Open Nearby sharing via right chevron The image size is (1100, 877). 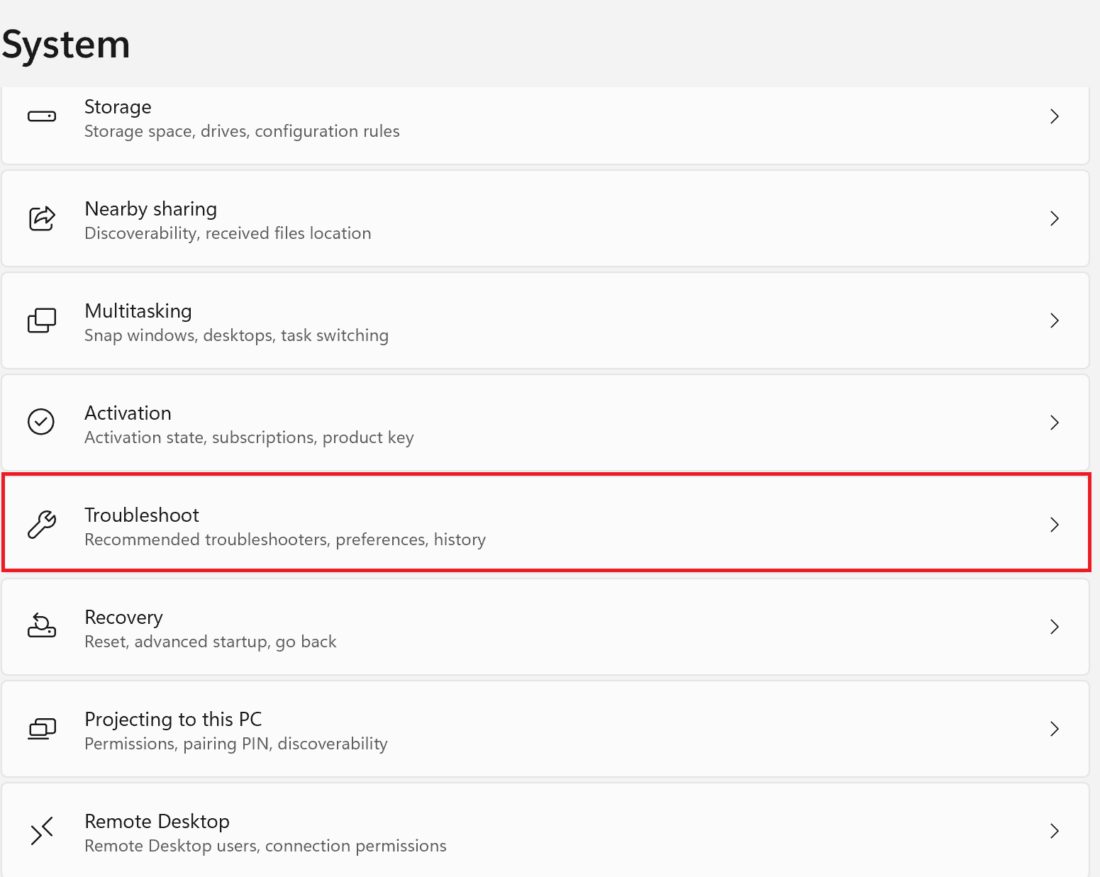point(1054,219)
